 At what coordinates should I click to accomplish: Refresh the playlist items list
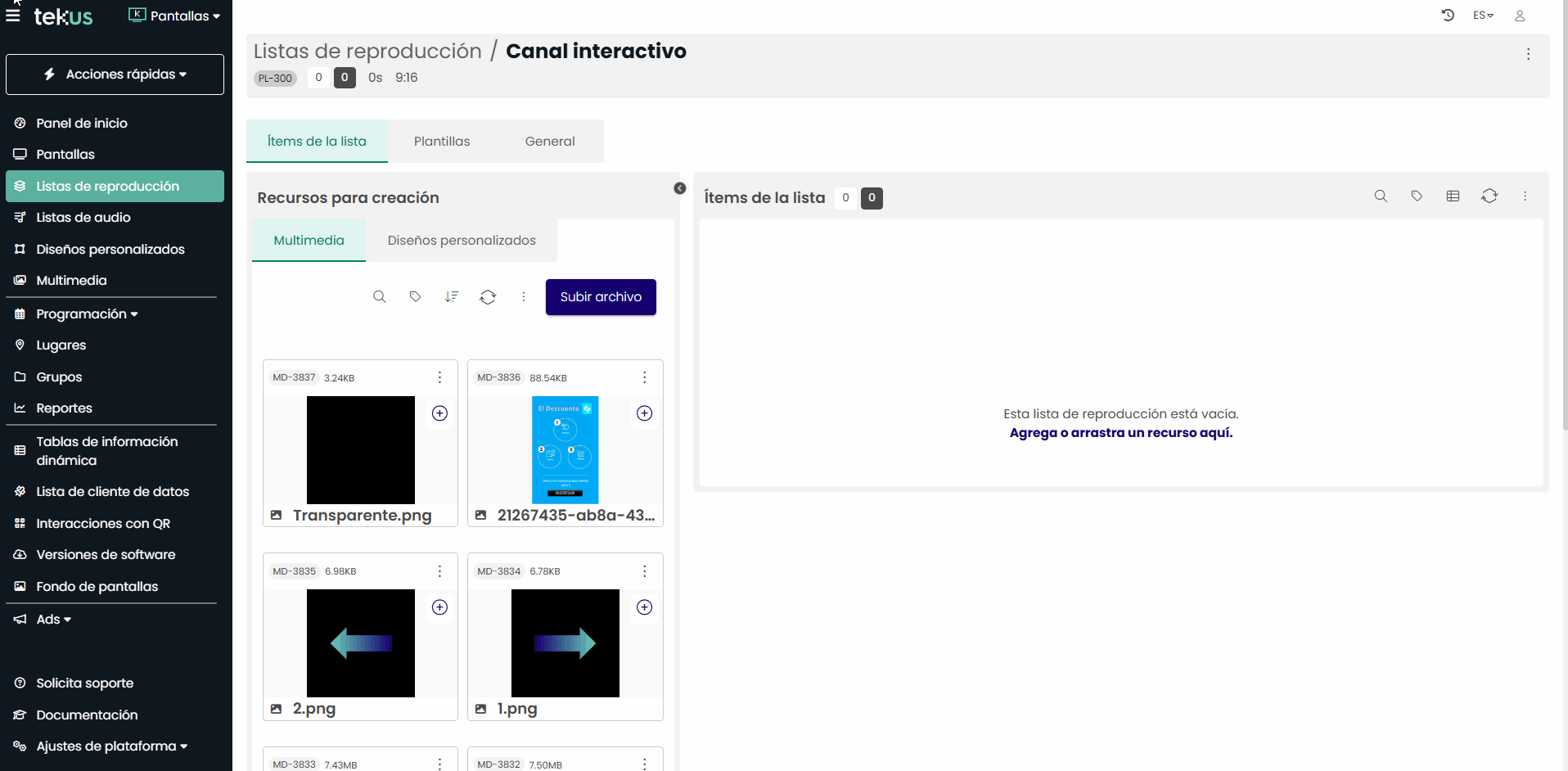pyautogui.click(x=1489, y=196)
